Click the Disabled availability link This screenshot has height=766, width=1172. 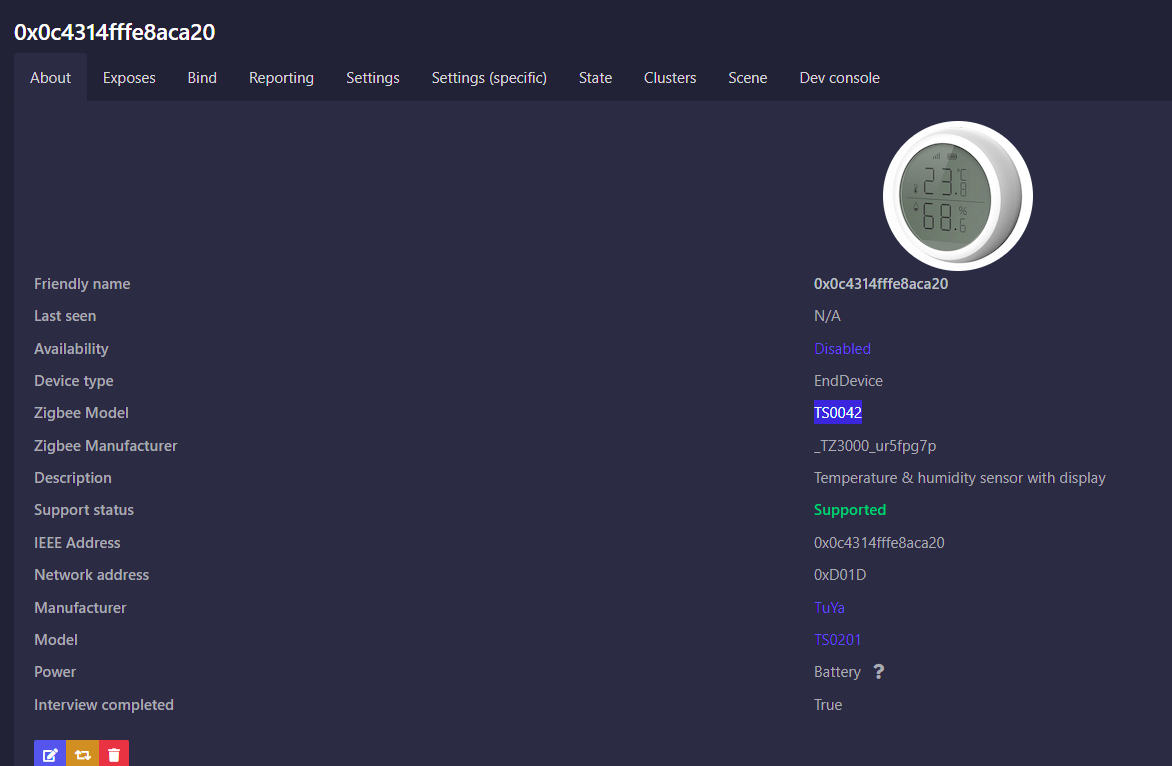pos(842,348)
